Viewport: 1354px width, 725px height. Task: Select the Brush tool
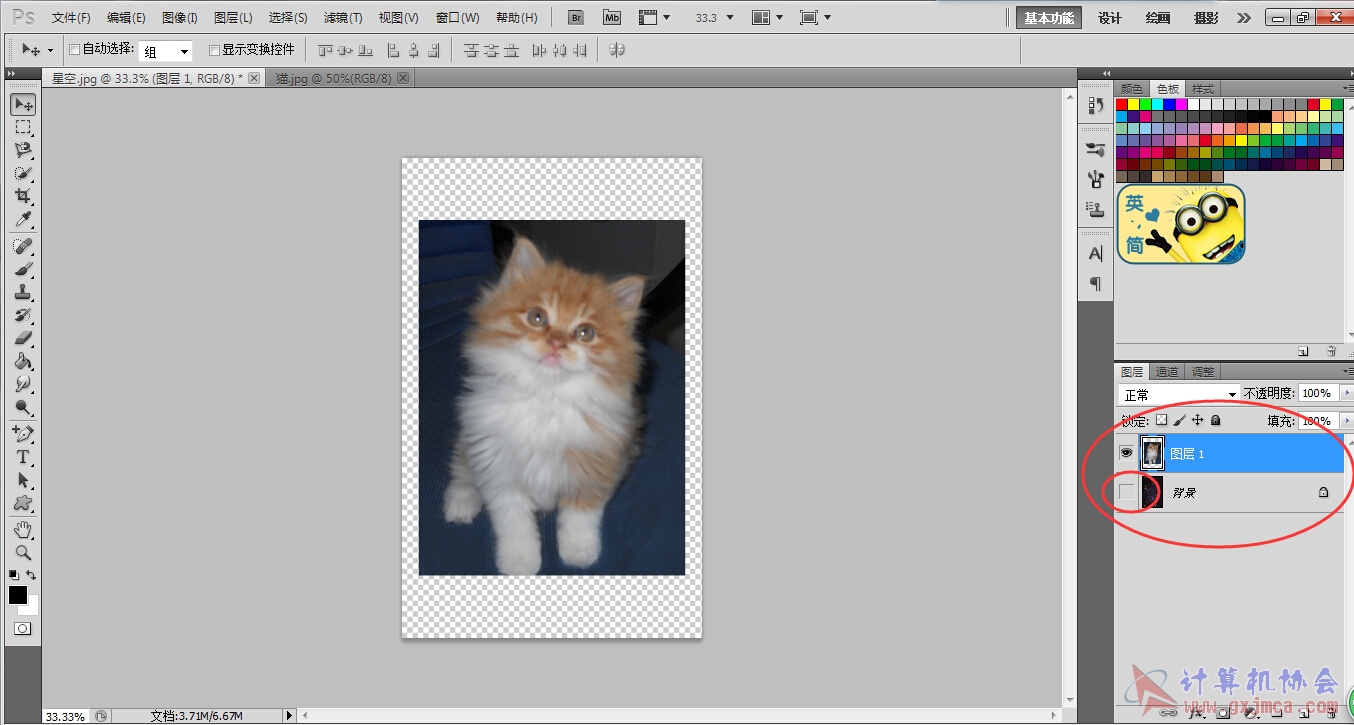23,269
